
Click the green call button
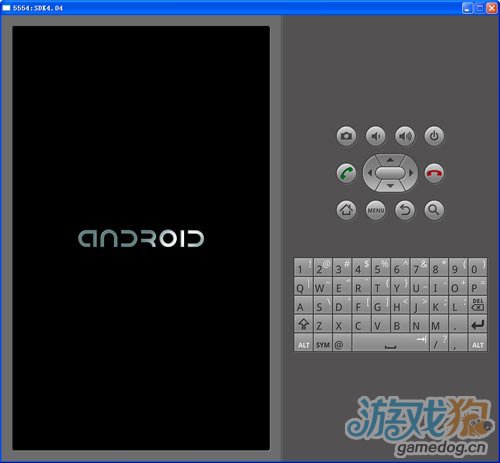346,173
